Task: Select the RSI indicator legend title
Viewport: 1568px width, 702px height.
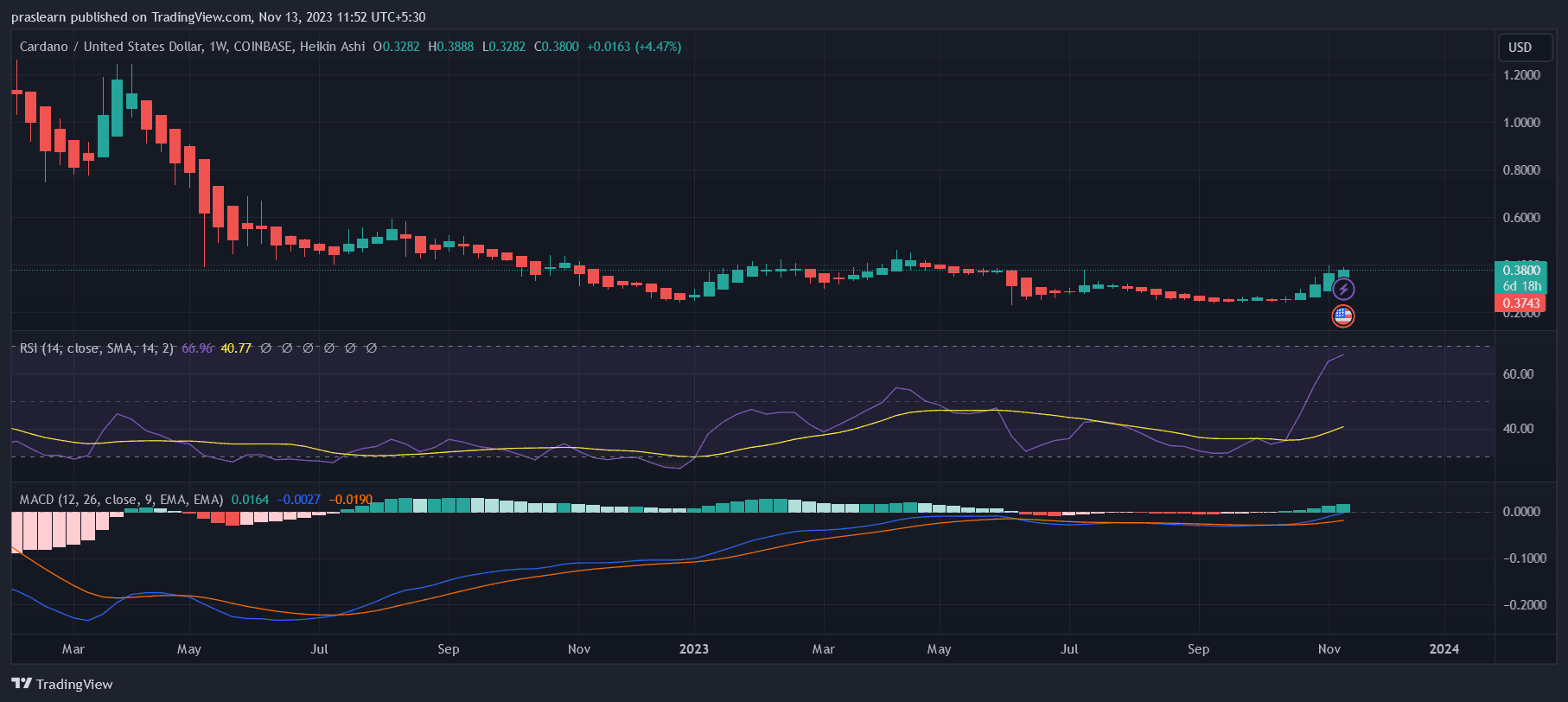Action: 96,348
